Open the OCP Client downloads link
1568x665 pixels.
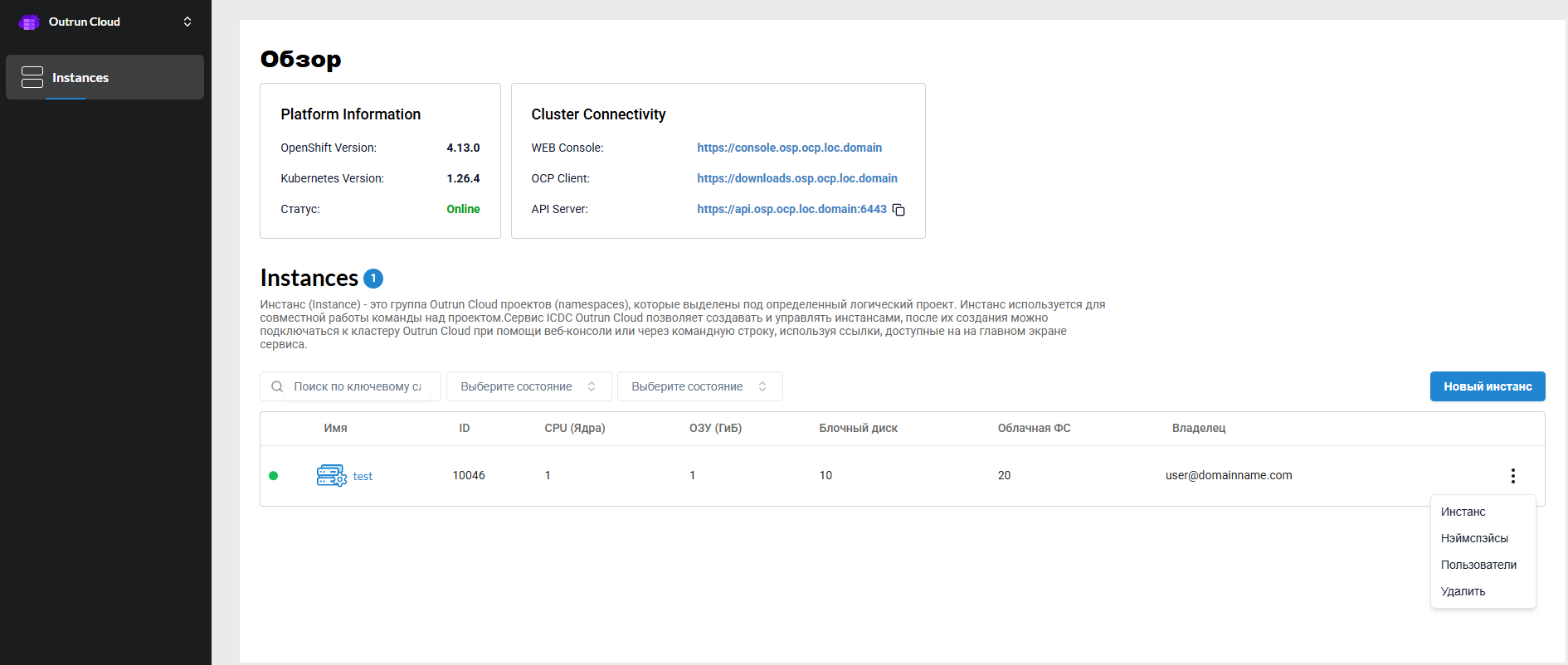tap(796, 178)
